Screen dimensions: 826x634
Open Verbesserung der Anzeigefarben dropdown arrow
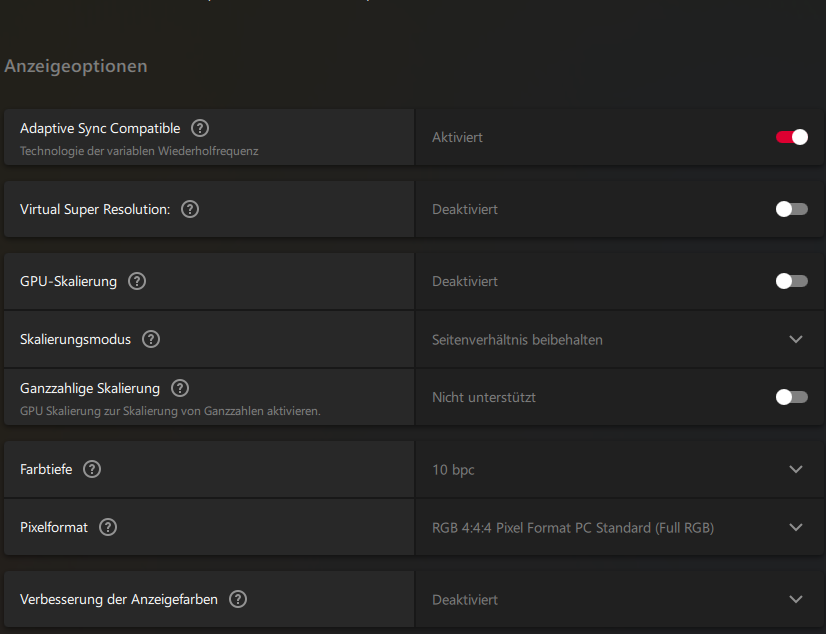(796, 599)
